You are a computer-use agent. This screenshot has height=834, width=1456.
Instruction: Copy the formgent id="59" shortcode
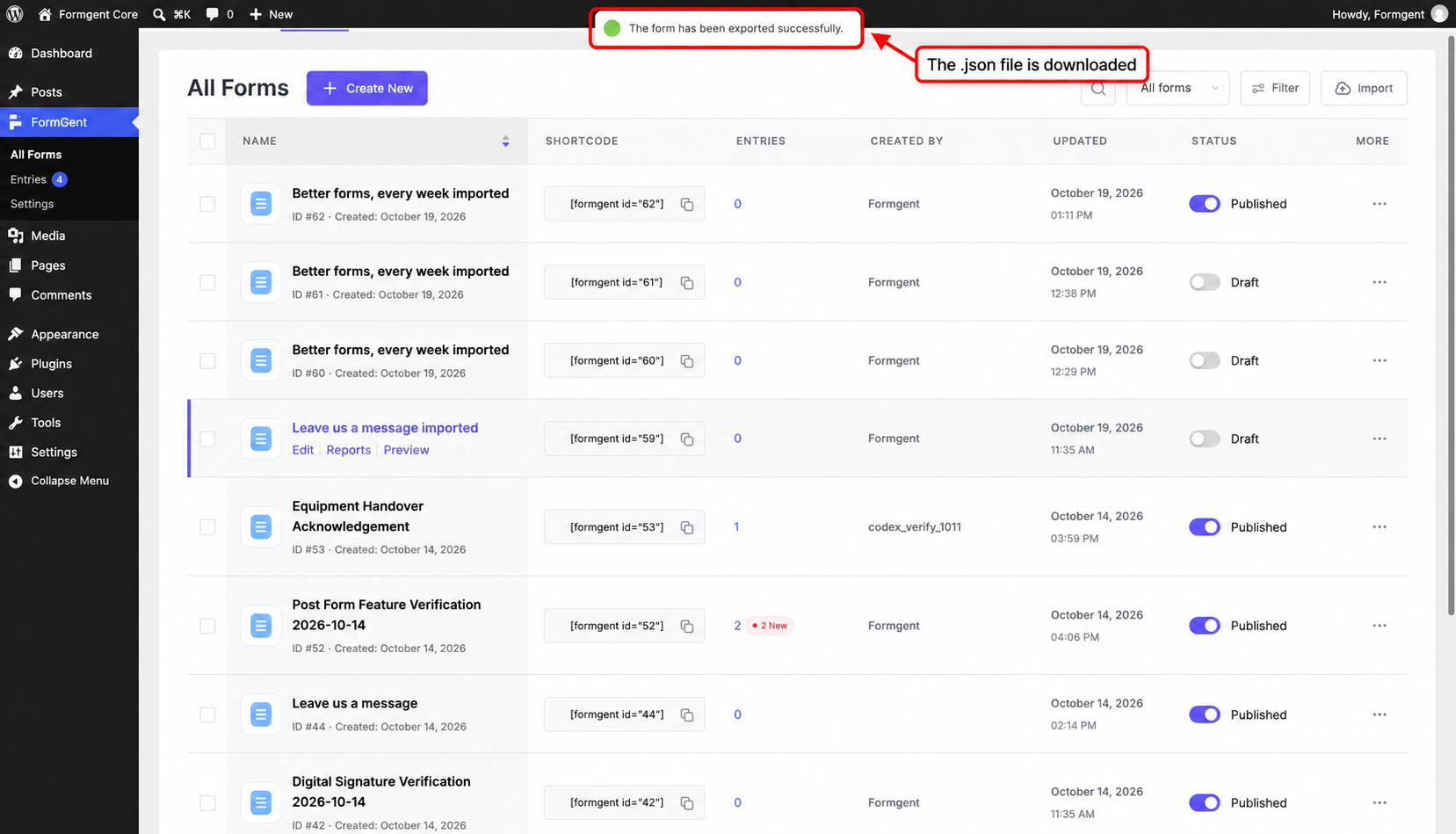687,439
